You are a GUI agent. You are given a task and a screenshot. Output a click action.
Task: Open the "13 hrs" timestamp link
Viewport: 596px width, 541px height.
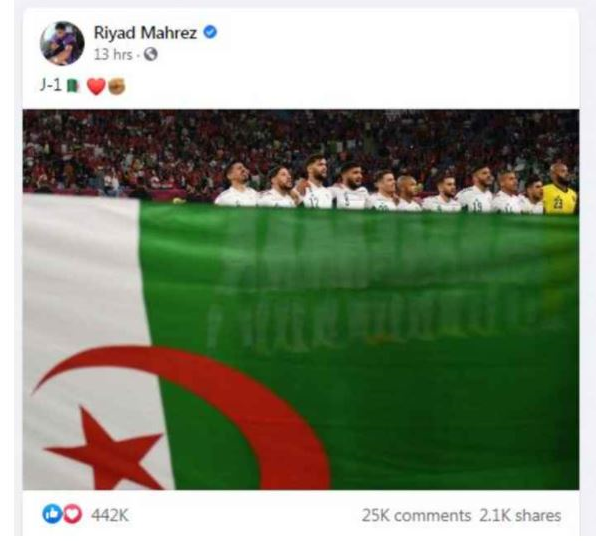pos(113,55)
